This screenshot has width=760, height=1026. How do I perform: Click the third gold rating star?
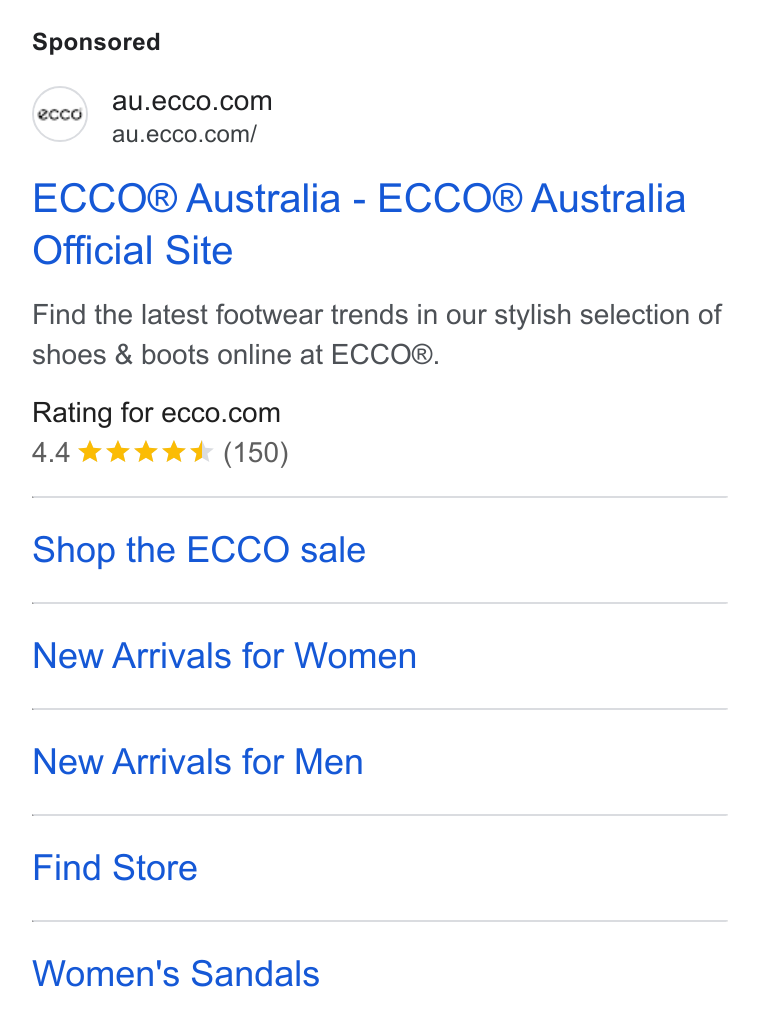click(146, 452)
